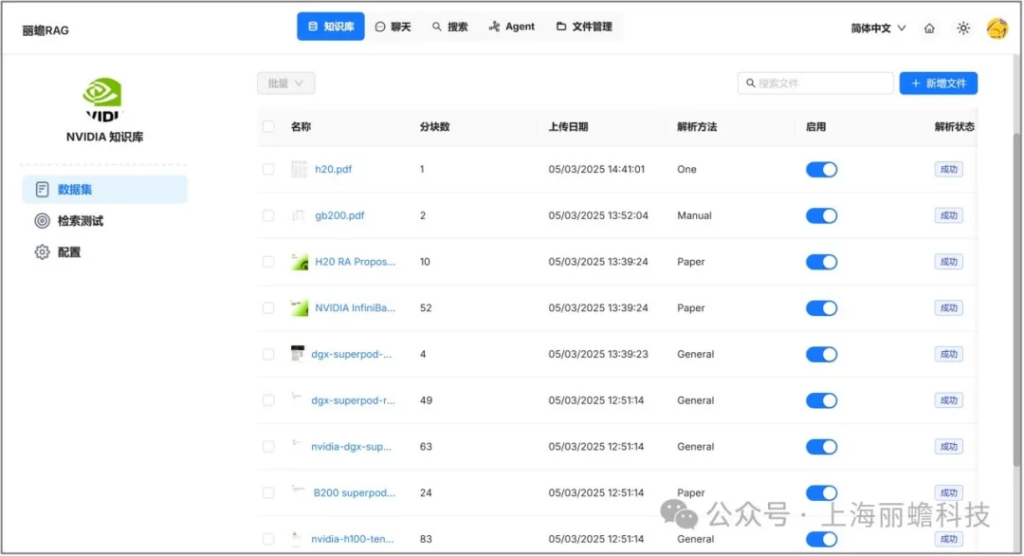Disable the gb200.pdf enable toggle
The height and width of the screenshot is (556, 1024).
tap(822, 216)
